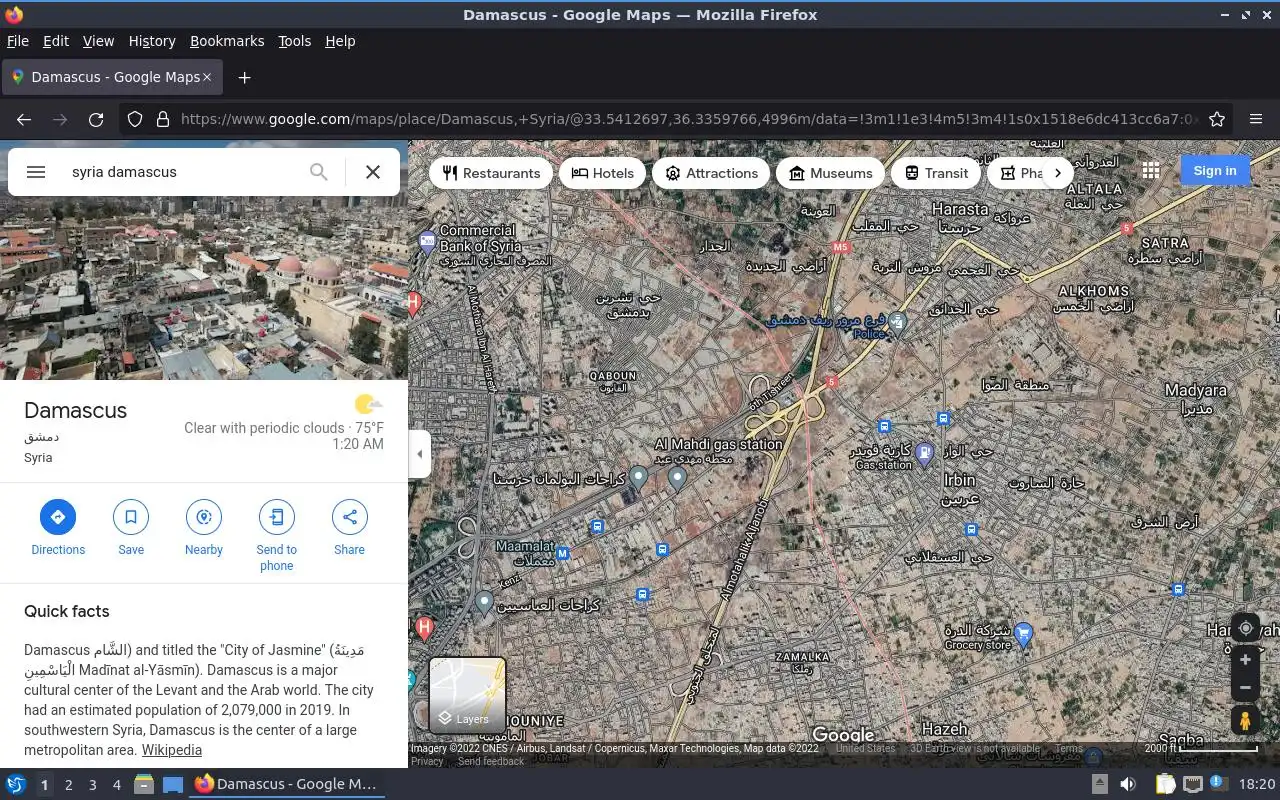This screenshot has height=800, width=1280.
Task: Open the Wikipedia link
Action: click(172, 750)
